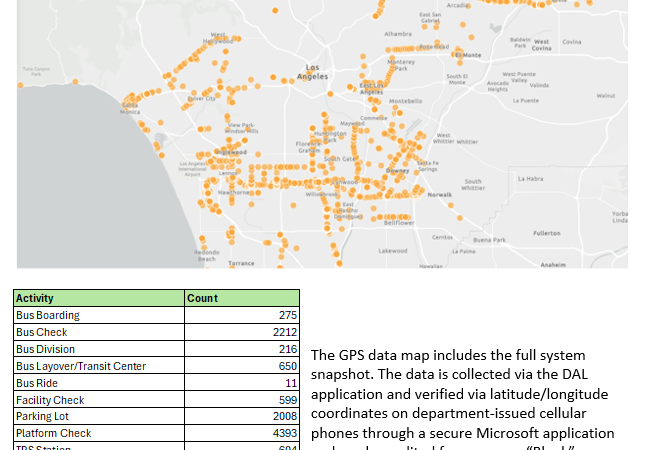
Task: Click the Parking Lot row label
Action: point(41,417)
